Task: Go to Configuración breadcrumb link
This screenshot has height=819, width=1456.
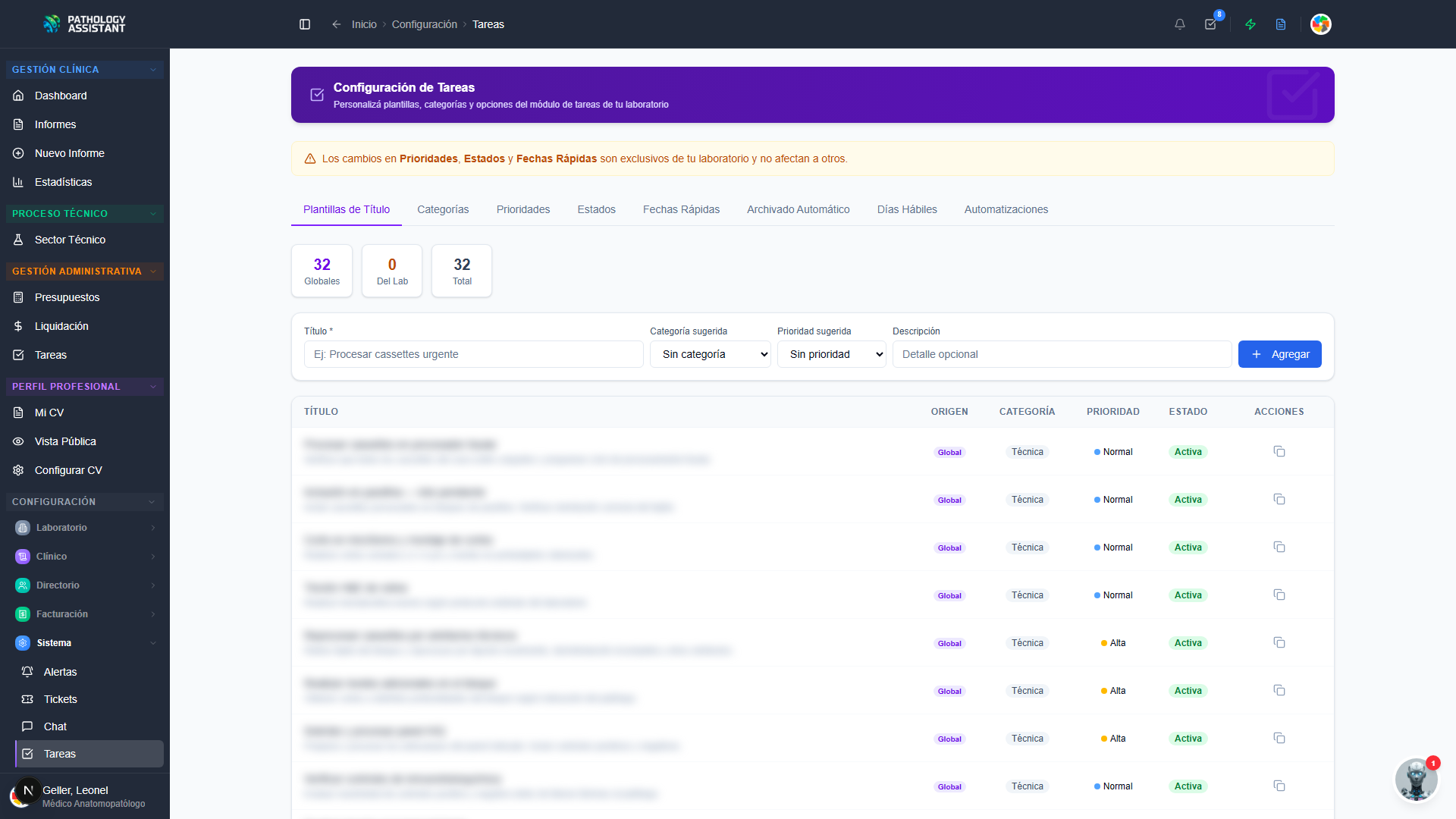Action: tap(425, 24)
